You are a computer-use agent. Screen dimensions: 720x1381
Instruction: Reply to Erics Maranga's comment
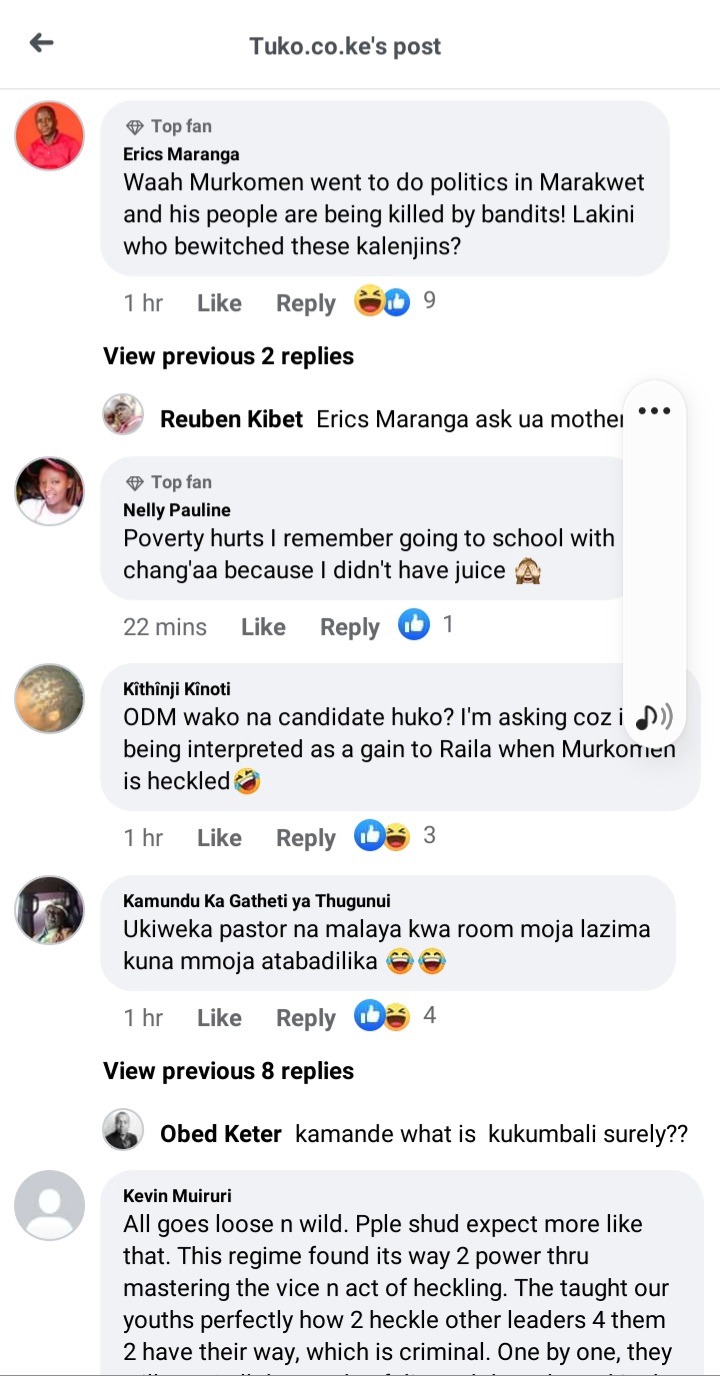[305, 303]
